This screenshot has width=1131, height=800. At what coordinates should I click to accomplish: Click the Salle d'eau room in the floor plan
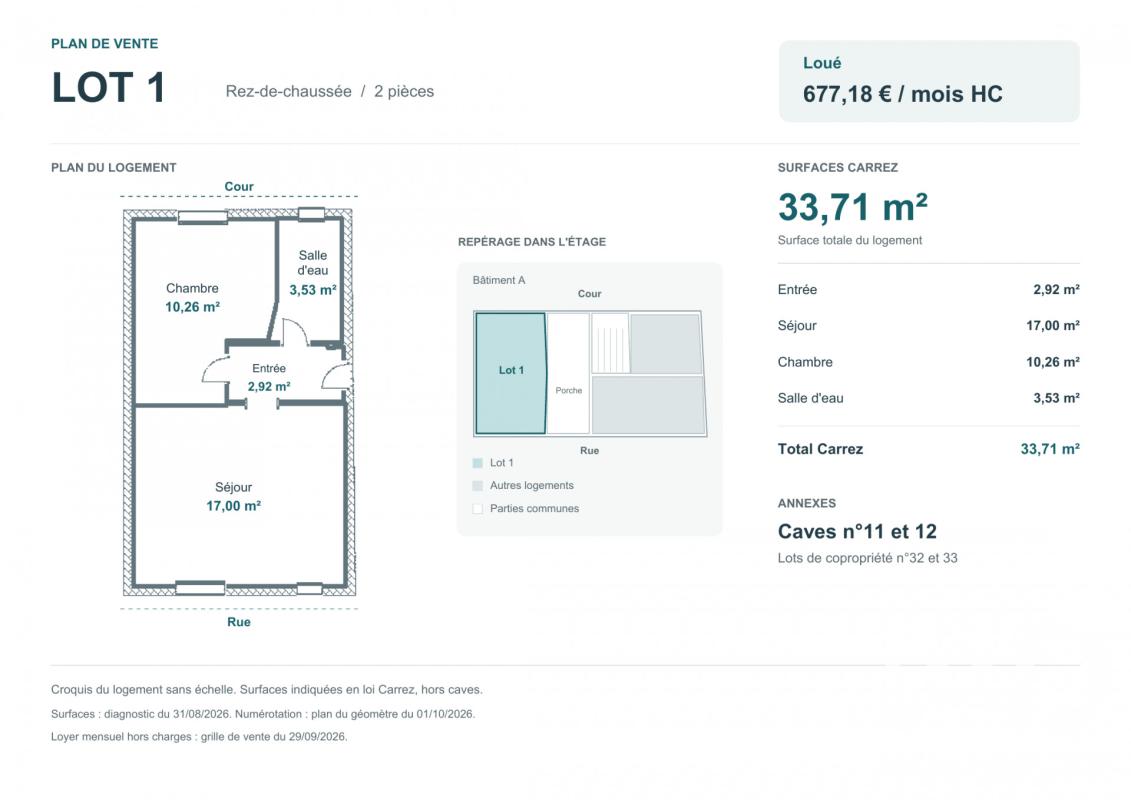pos(312,272)
